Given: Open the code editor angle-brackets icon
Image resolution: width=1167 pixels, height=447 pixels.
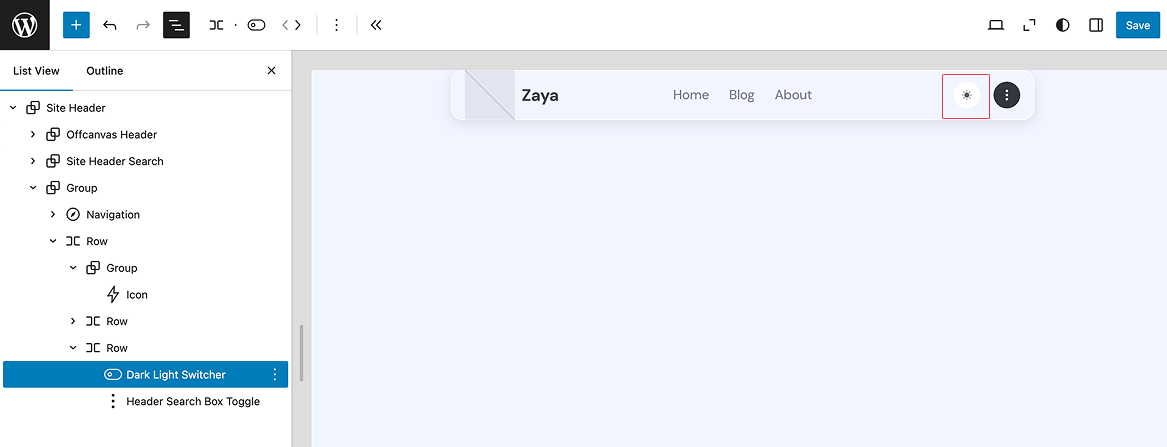Looking at the screenshot, I should (x=292, y=25).
